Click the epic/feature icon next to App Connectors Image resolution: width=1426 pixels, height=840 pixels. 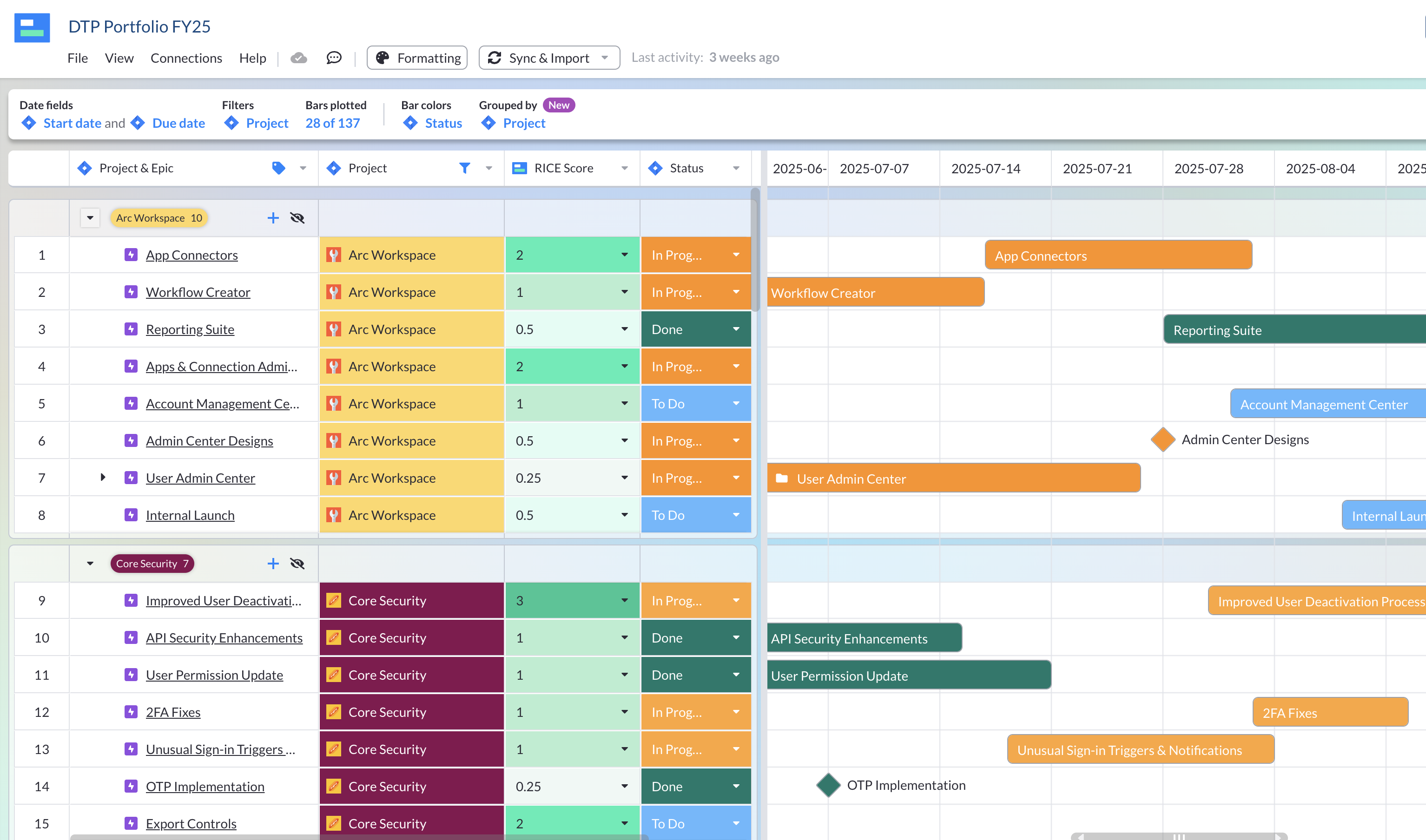coord(129,254)
